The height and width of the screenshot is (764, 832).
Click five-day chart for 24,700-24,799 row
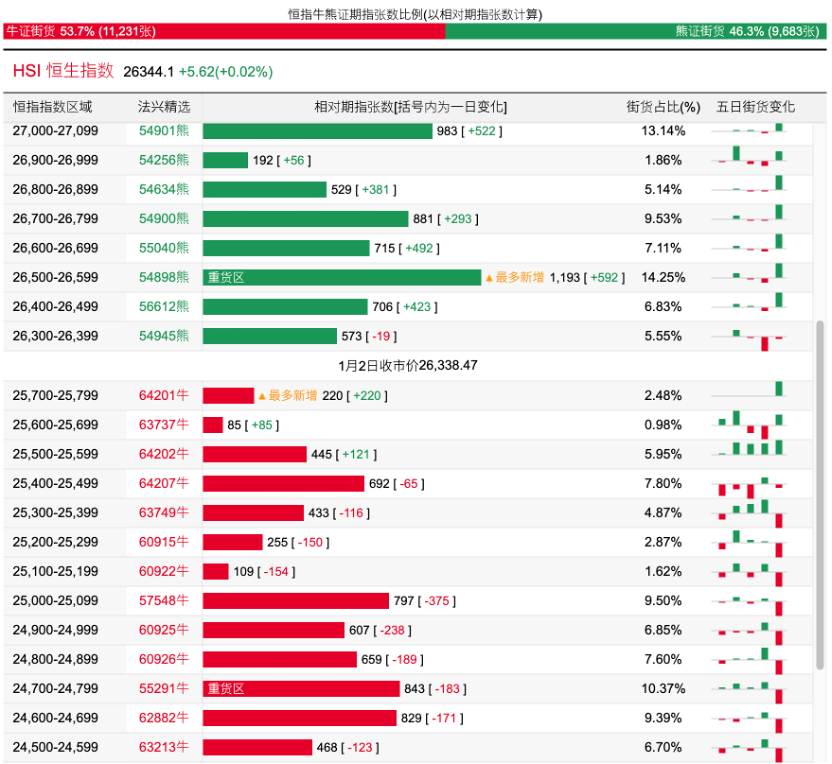753,689
